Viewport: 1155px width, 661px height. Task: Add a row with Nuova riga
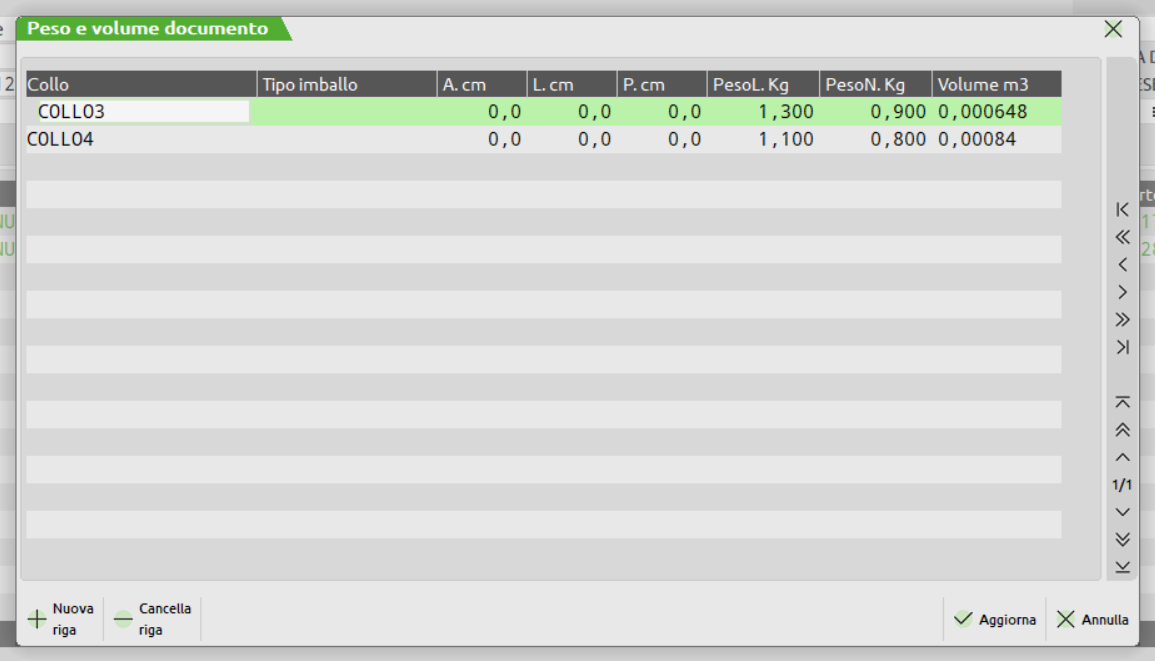[61, 619]
